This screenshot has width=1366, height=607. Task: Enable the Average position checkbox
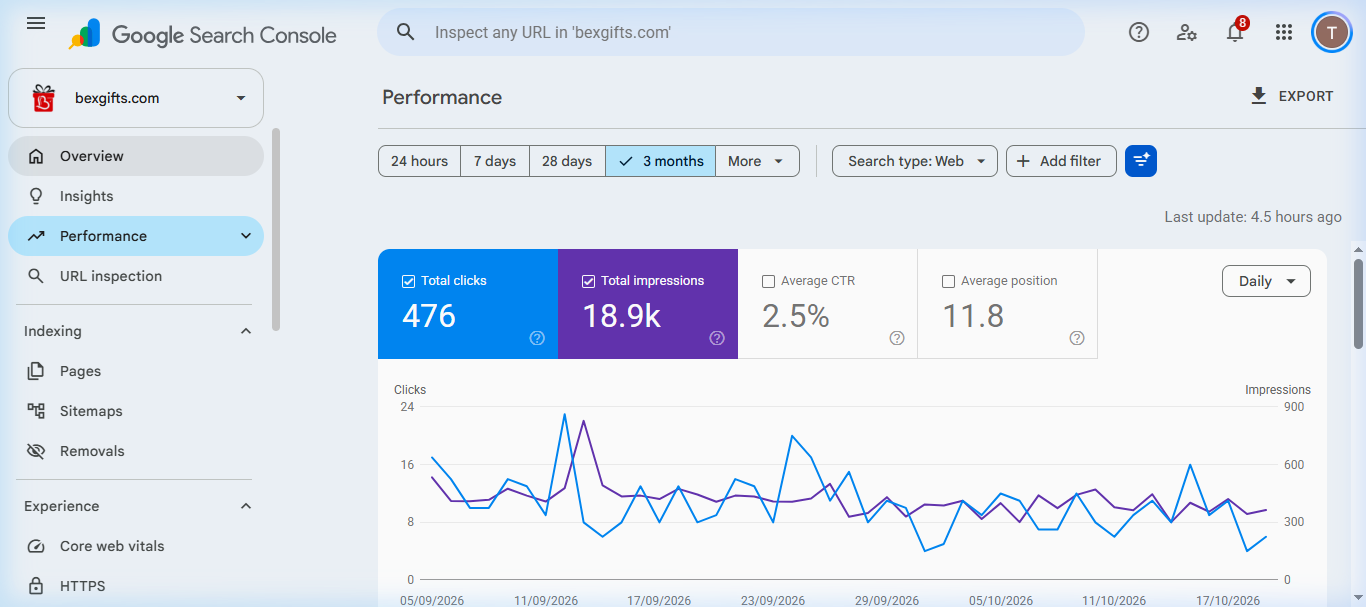coord(948,281)
